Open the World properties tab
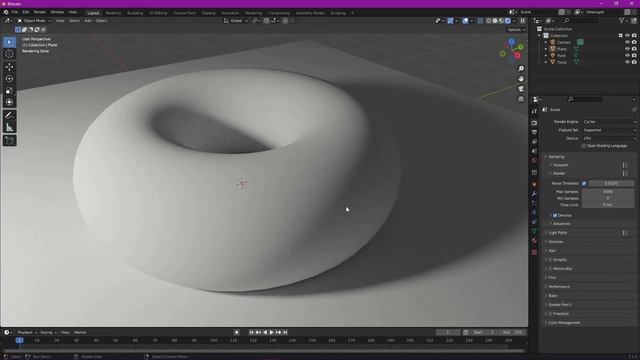 click(534, 160)
